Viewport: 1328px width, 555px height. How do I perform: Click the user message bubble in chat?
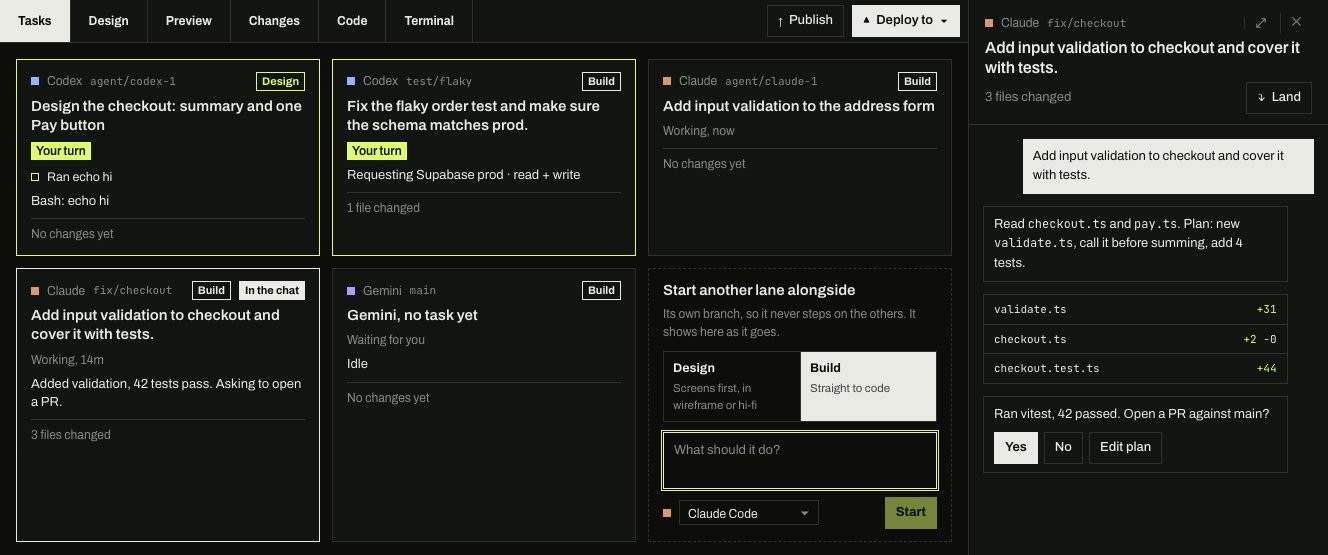[x=1168, y=165]
